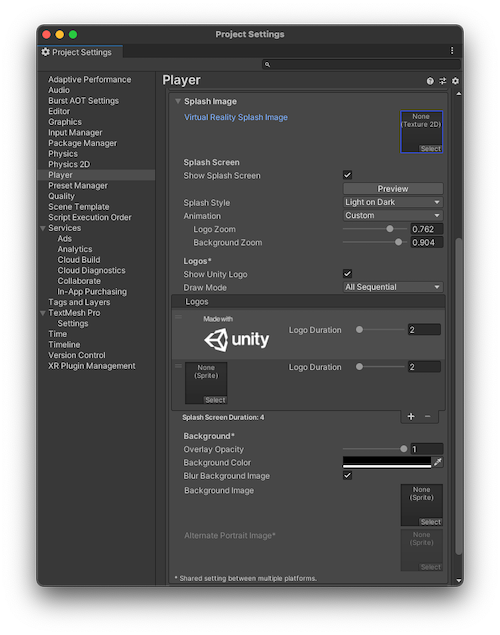Viewport: 500px width, 635px height.
Task: Select Analytics under Services
Action: [75, 249]
